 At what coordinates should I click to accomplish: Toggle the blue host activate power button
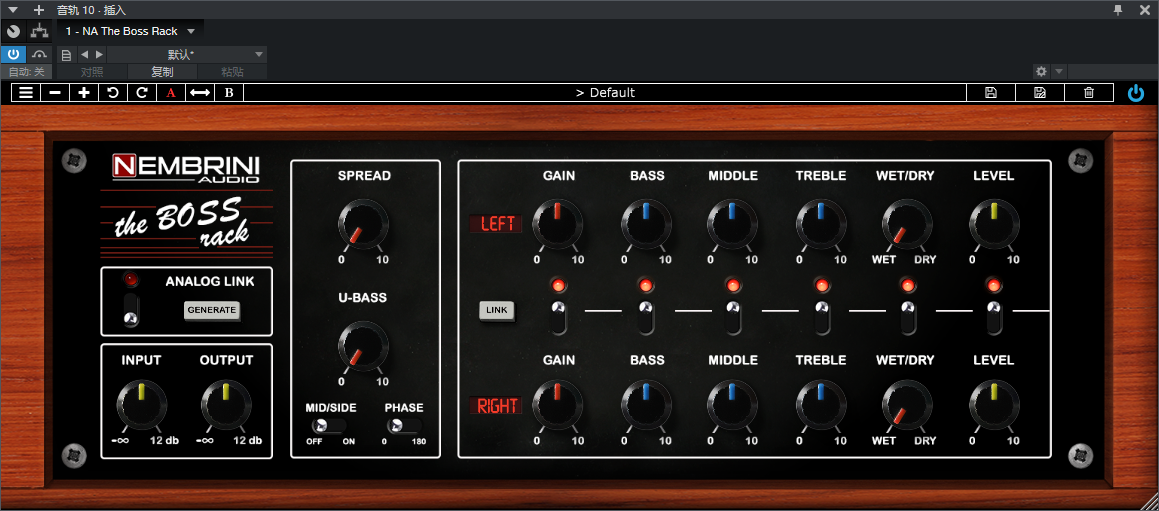13,54
